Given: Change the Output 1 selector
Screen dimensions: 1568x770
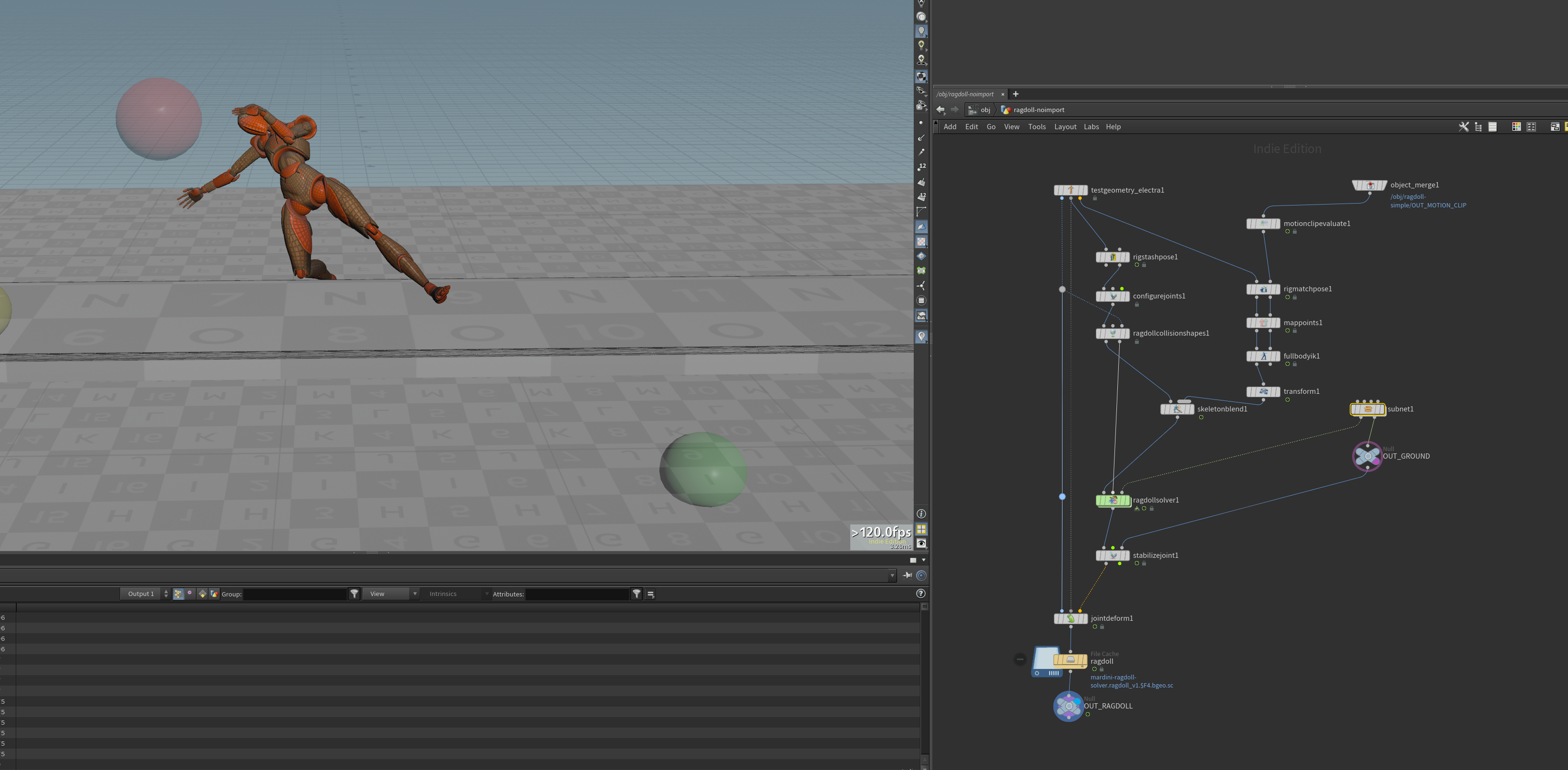Looking at the screenshot, I should pyautogui.click(x=145, y=594).
